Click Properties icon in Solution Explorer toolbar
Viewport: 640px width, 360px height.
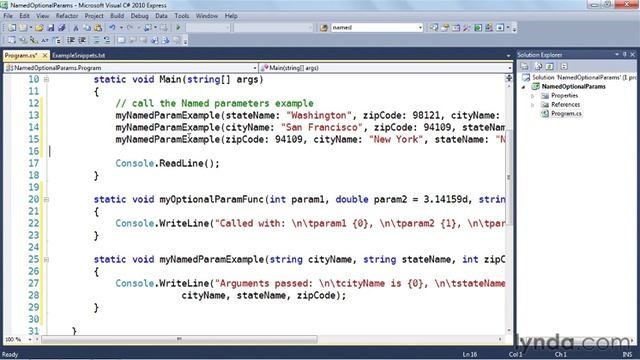[524, 67]
